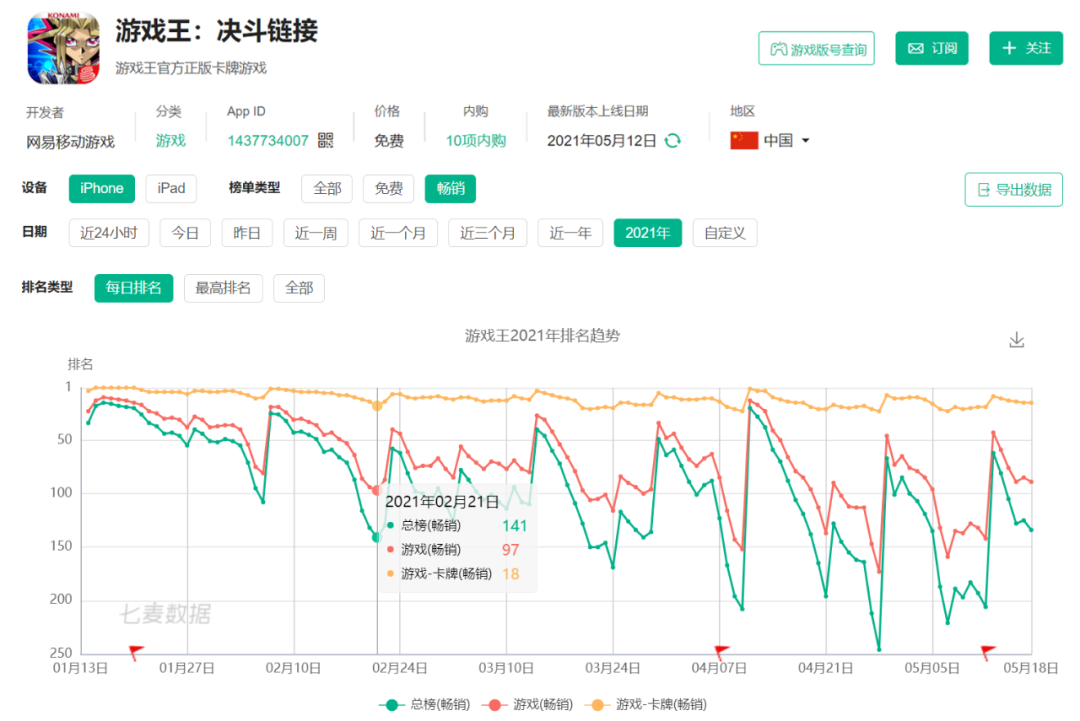
Task: Click the app title 游戏王：决斗链接
Action: 216,31
